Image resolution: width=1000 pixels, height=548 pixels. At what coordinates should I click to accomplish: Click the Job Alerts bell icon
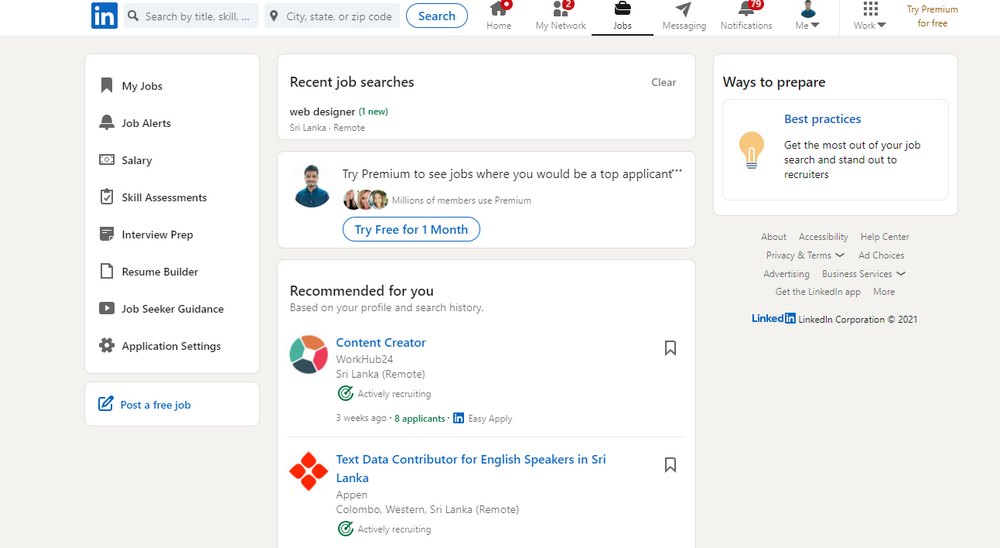coord(107,122)
